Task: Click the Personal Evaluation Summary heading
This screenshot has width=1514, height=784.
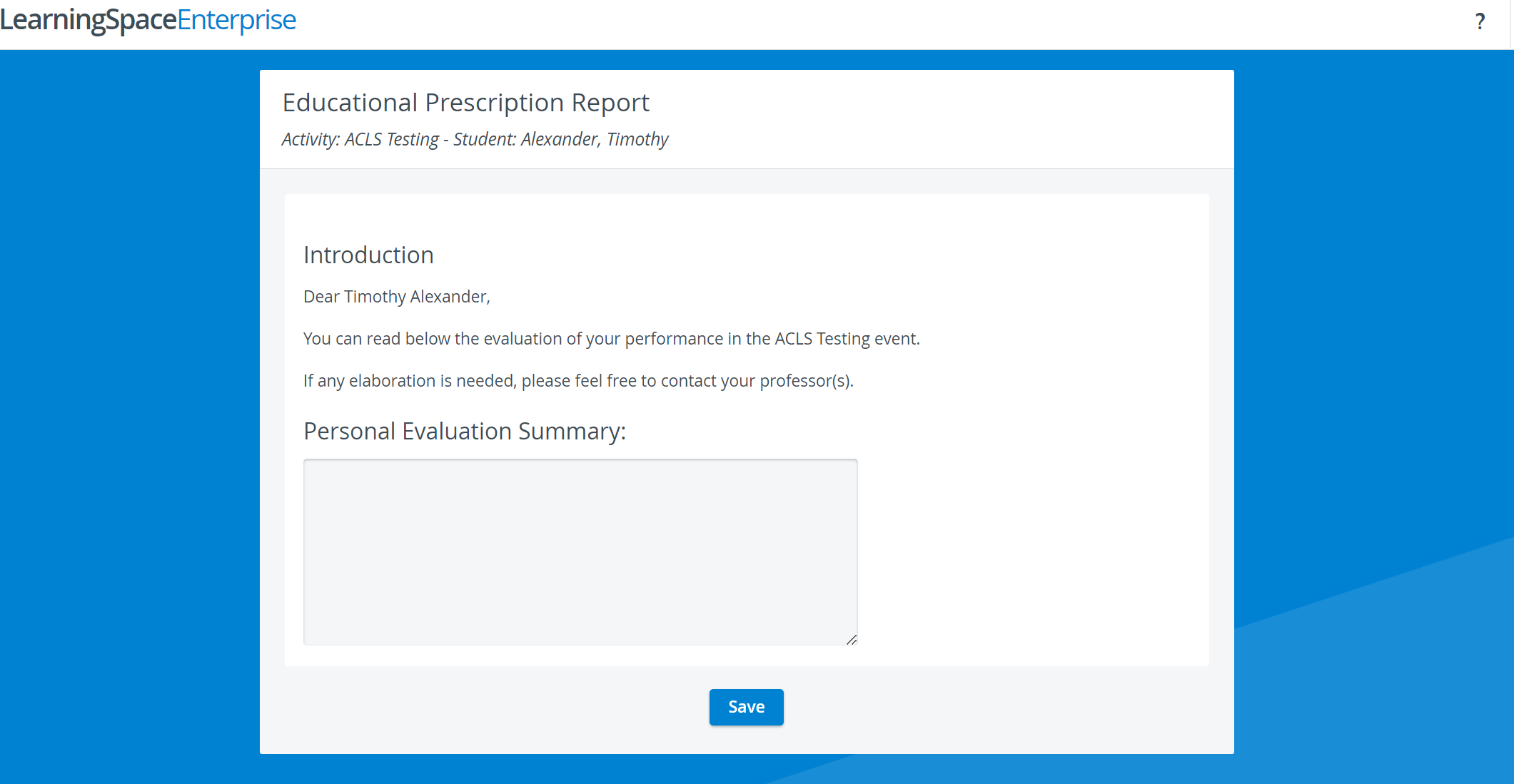Action: pos(465,432)
